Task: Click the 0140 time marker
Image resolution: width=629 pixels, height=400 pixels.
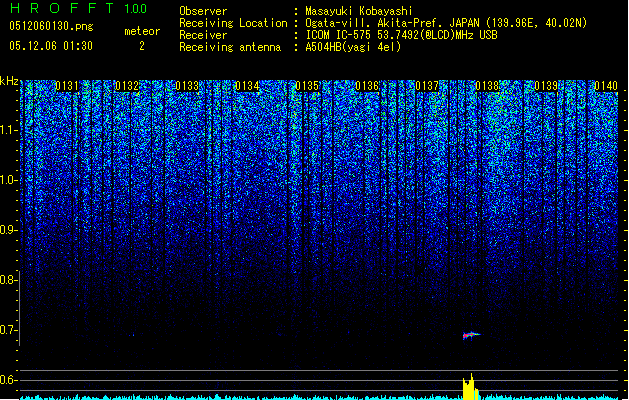Action: (606, 86)
